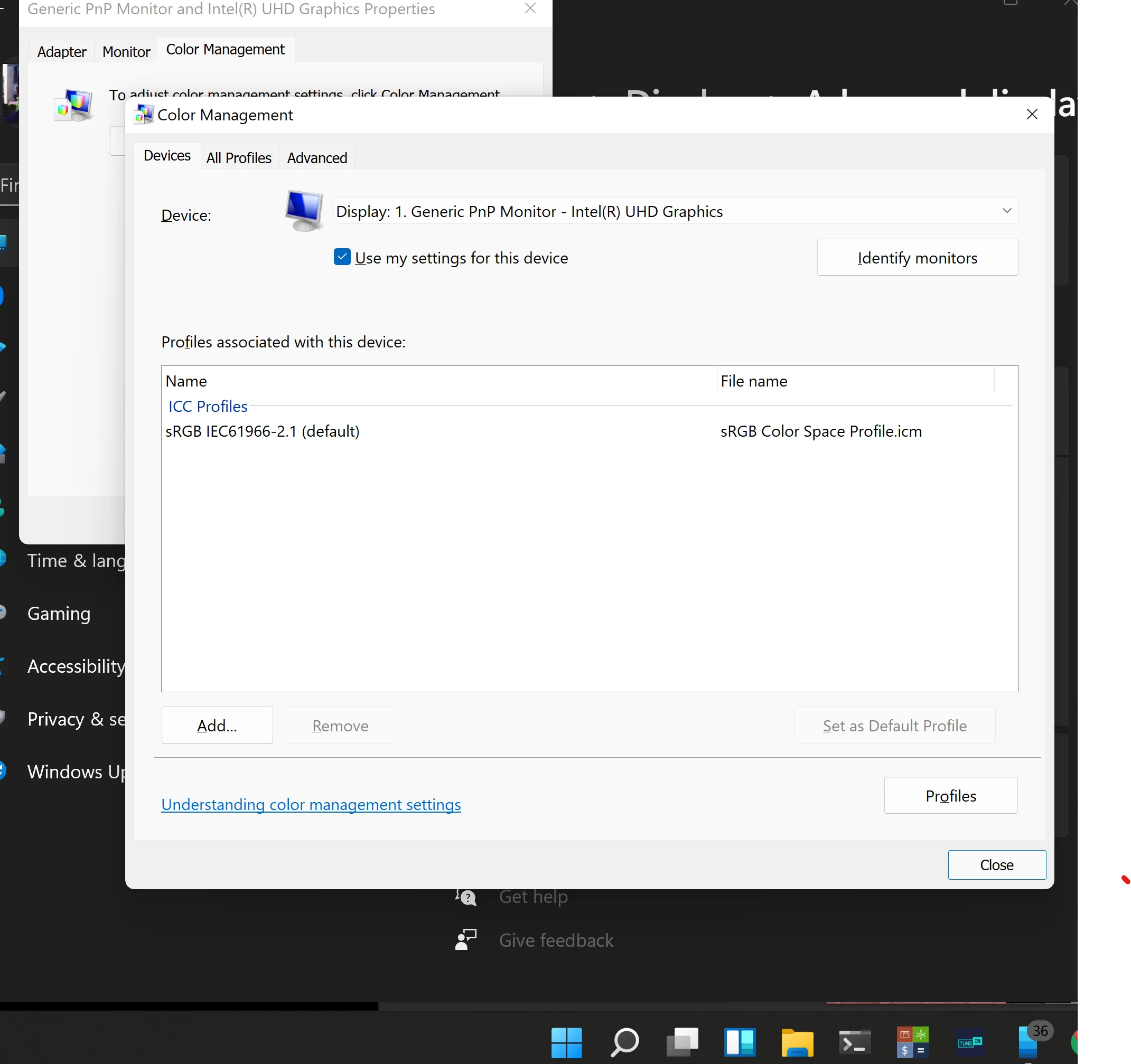Open Task View from the taskbar
The image size is (1131, 1064).
pyautogui.click(x=682, y=1042)
